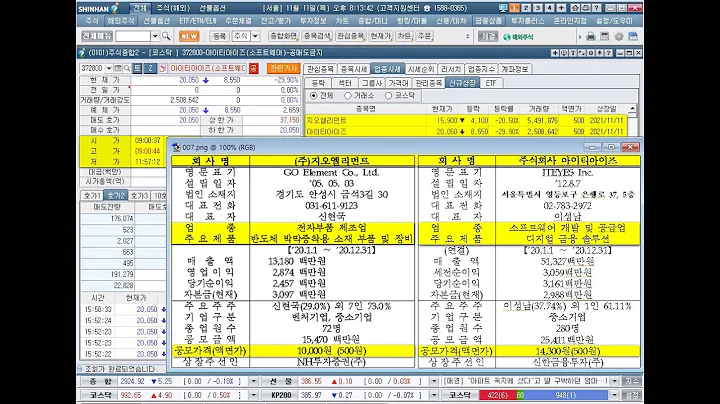Click the 종합화면 toolbar button

[283, 36]
